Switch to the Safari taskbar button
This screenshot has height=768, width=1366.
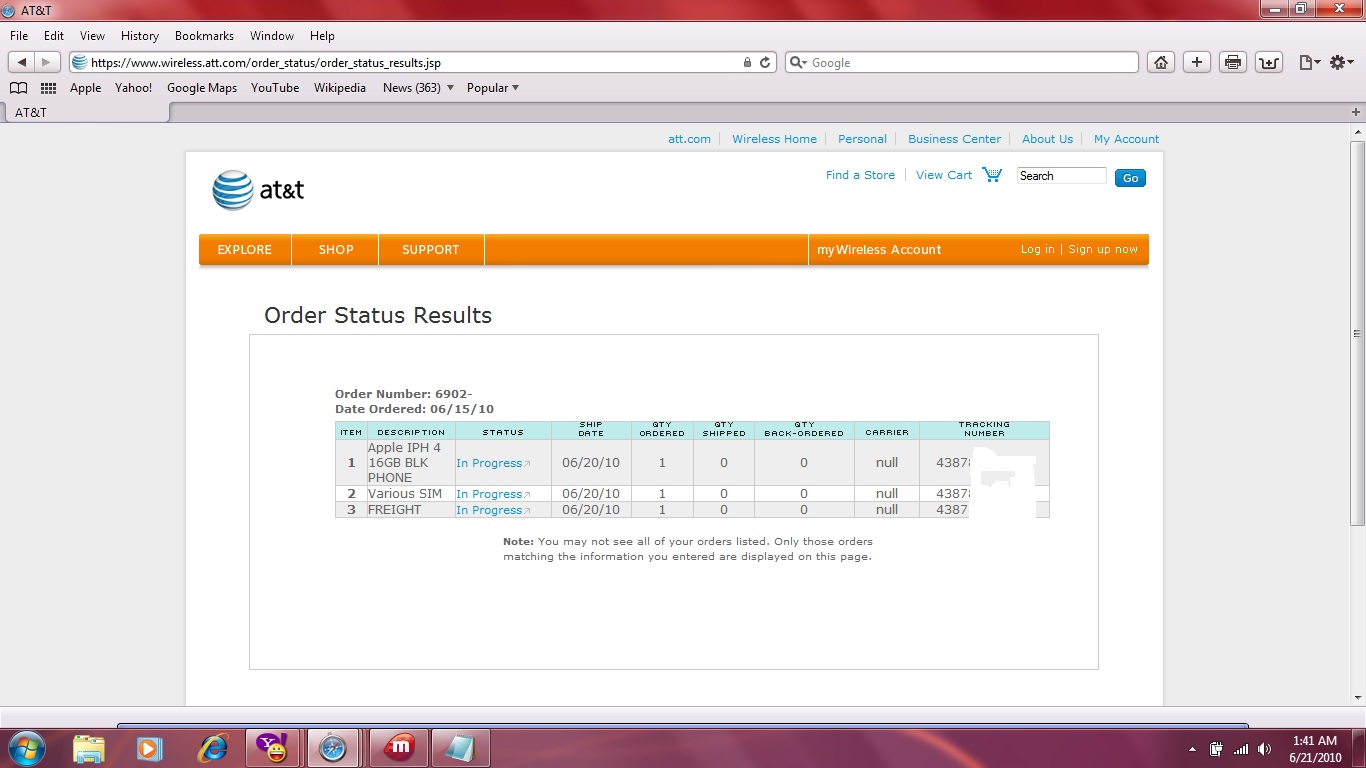pyautogui.click(x=333, y=748)
